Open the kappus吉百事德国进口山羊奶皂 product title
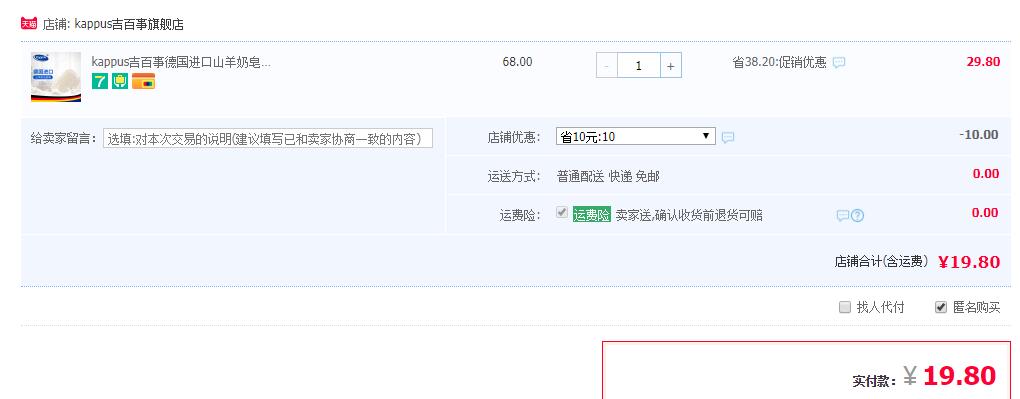The image size is (1020, 399). click(181, 62)
